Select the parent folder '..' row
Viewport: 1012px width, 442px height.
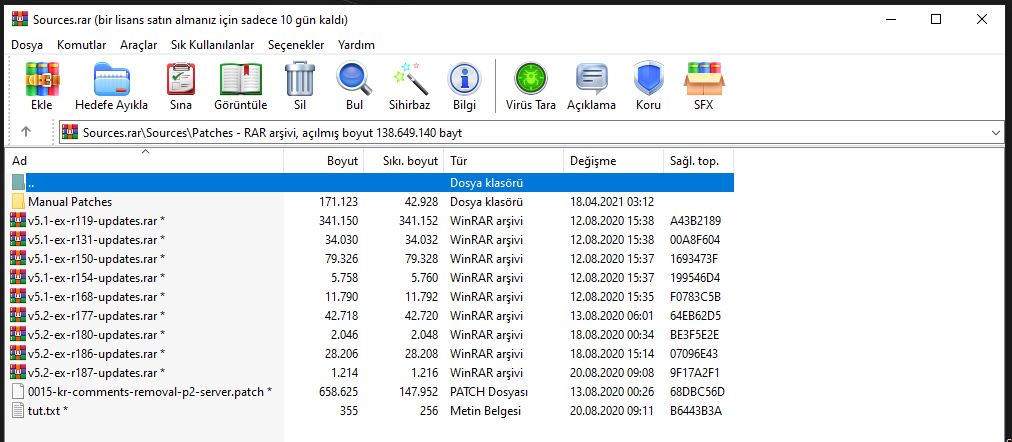click(372, 183)
